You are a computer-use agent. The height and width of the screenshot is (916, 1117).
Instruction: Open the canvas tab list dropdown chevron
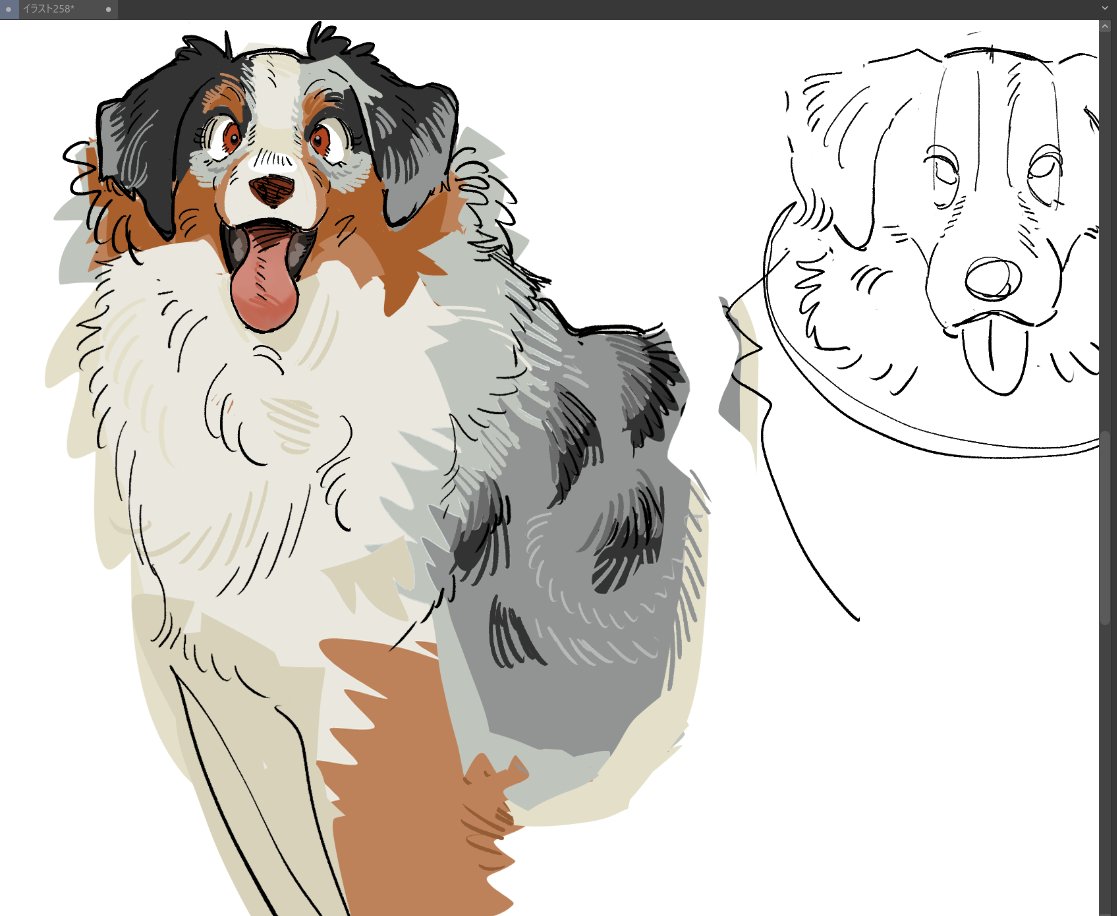[x=1105, y=9]
